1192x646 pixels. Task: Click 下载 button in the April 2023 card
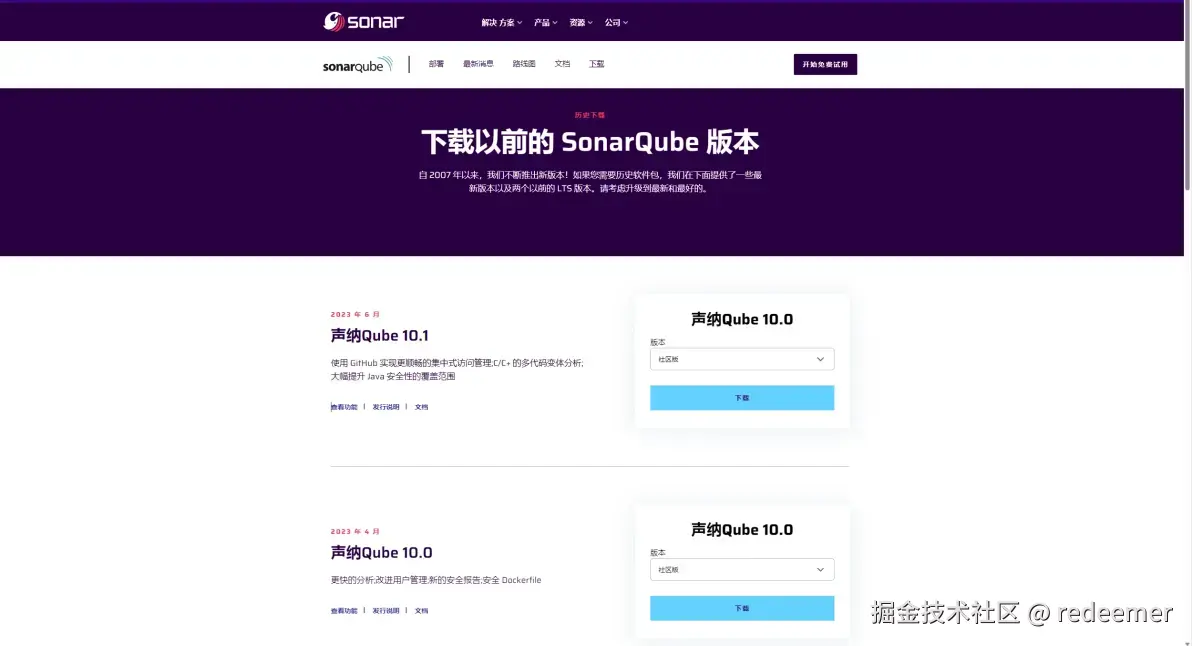point(741,608)
